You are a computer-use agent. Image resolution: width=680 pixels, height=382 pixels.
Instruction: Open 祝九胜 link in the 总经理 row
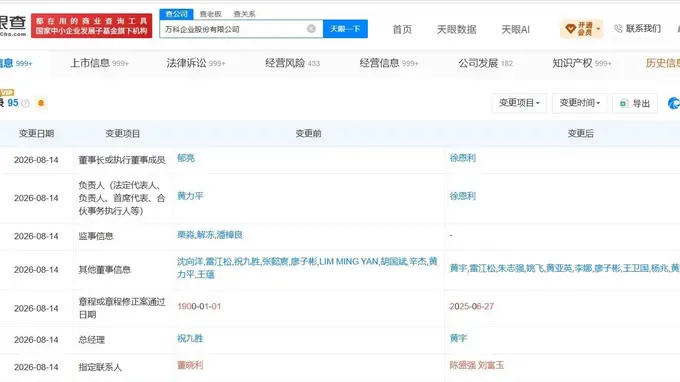point(190,338)
